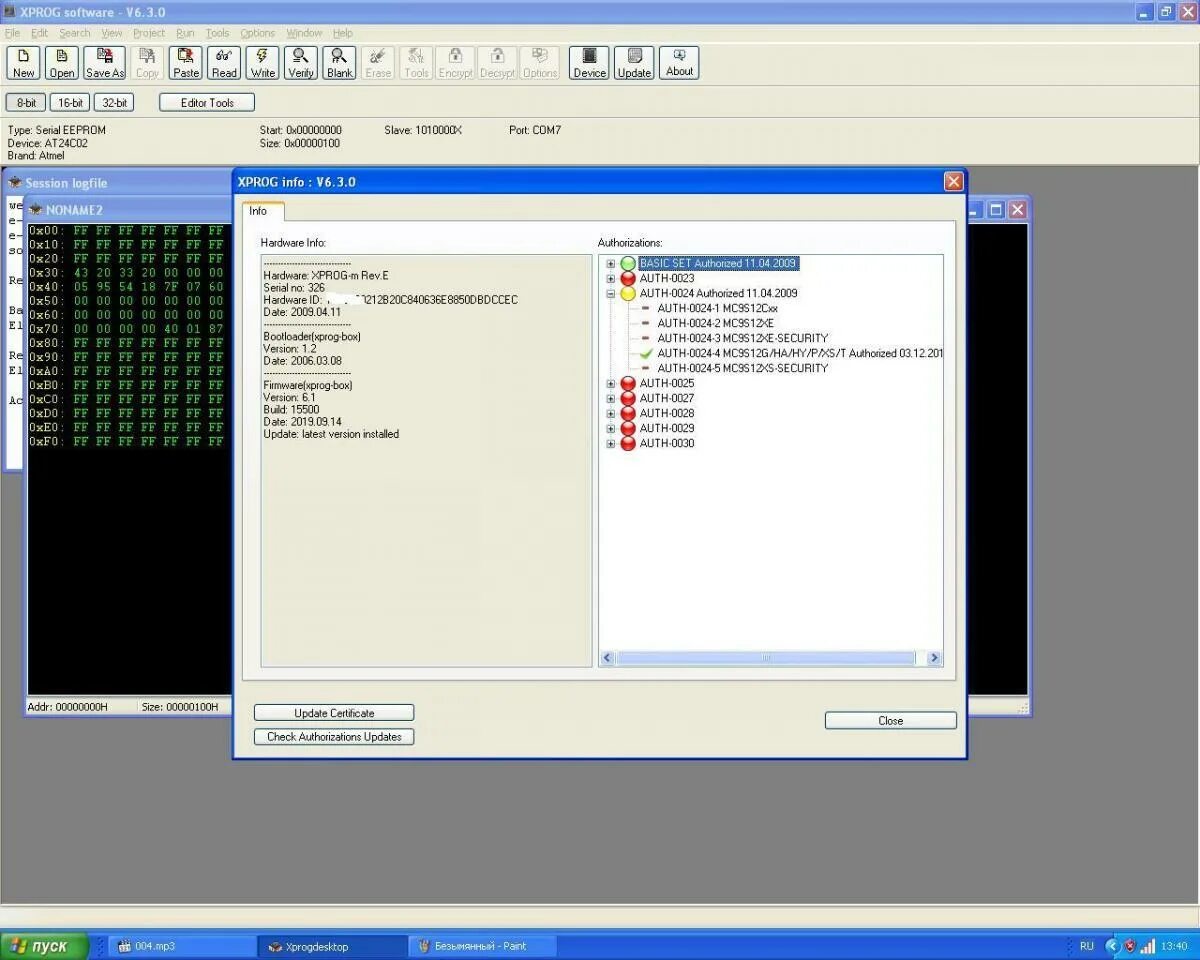Screen dimensions: 1200x960
Task: Open the Tools menu
Action: pos(217,33)
